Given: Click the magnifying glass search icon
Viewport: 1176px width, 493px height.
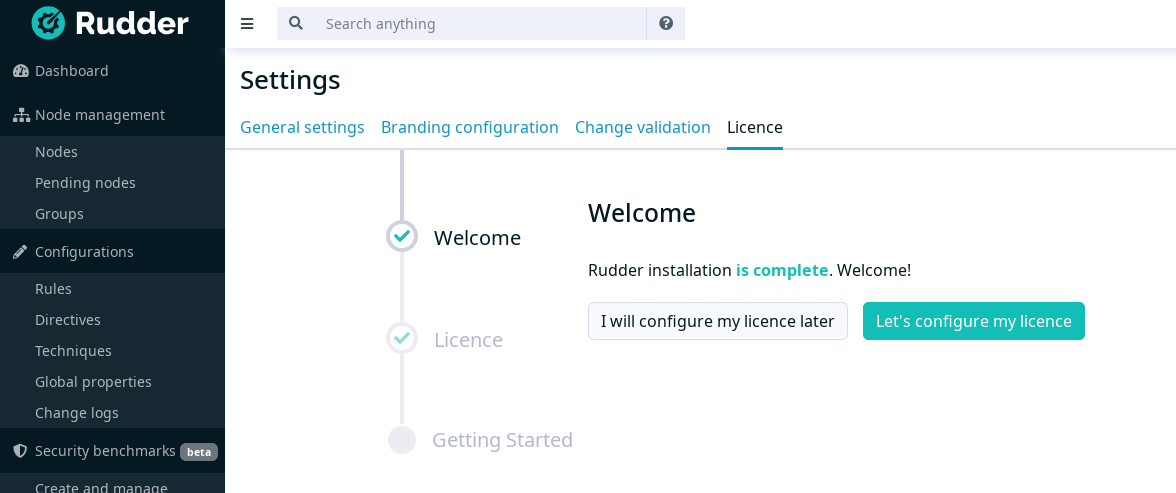Looking at the screenshot, I should (x=296, y=23).
